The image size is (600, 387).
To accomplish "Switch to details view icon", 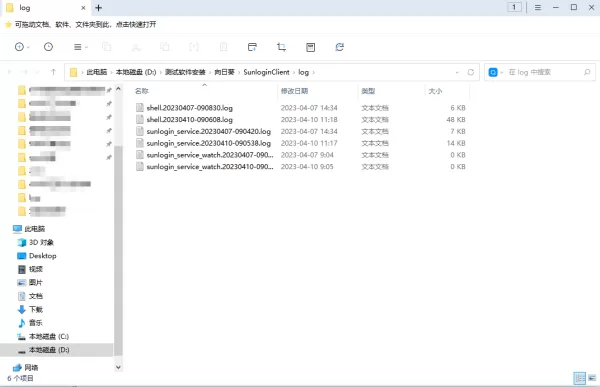I will click(580, 378).
